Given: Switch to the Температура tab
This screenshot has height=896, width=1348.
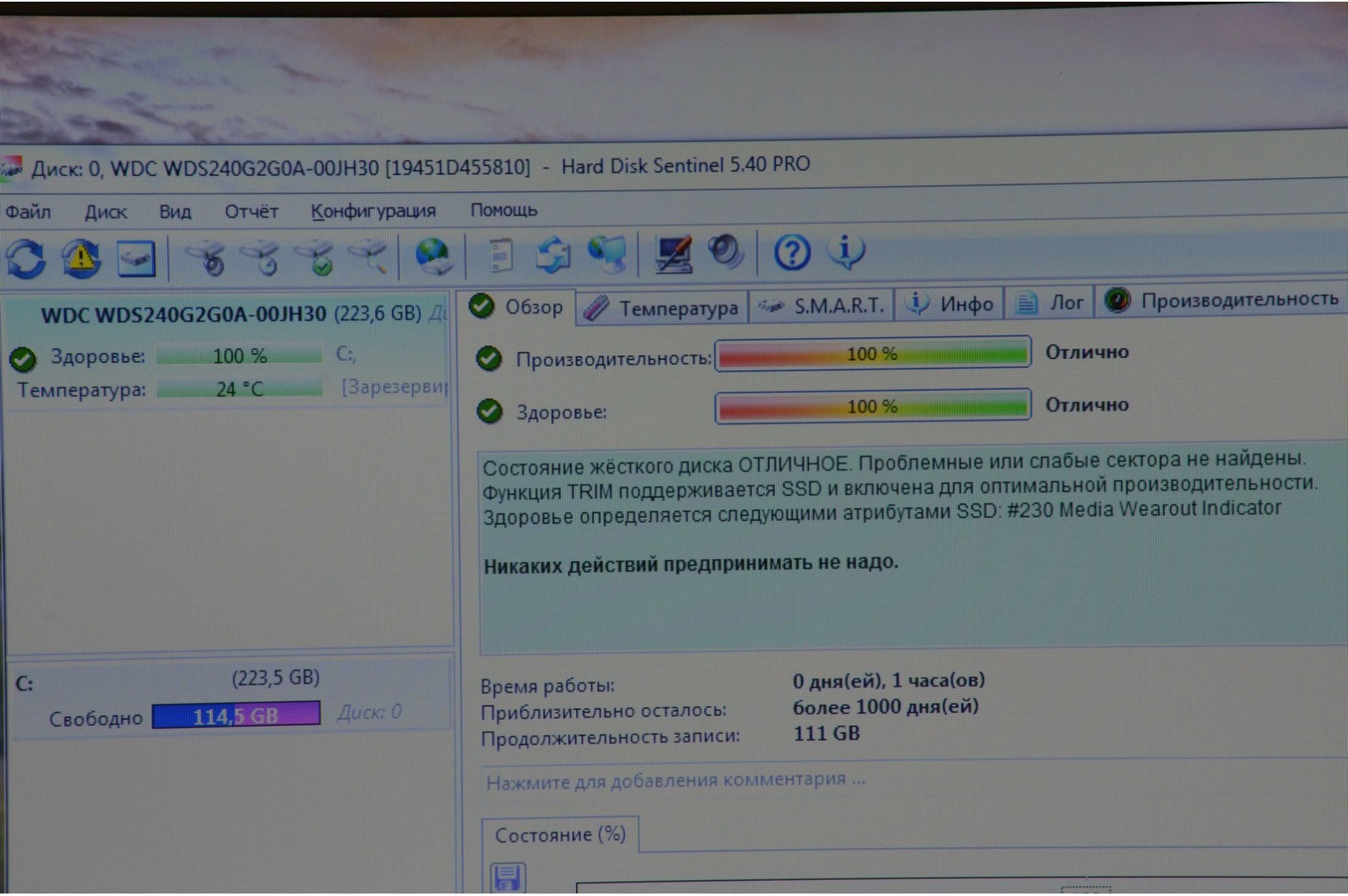Looking at the screenshot, I should [x=661, y=308].
